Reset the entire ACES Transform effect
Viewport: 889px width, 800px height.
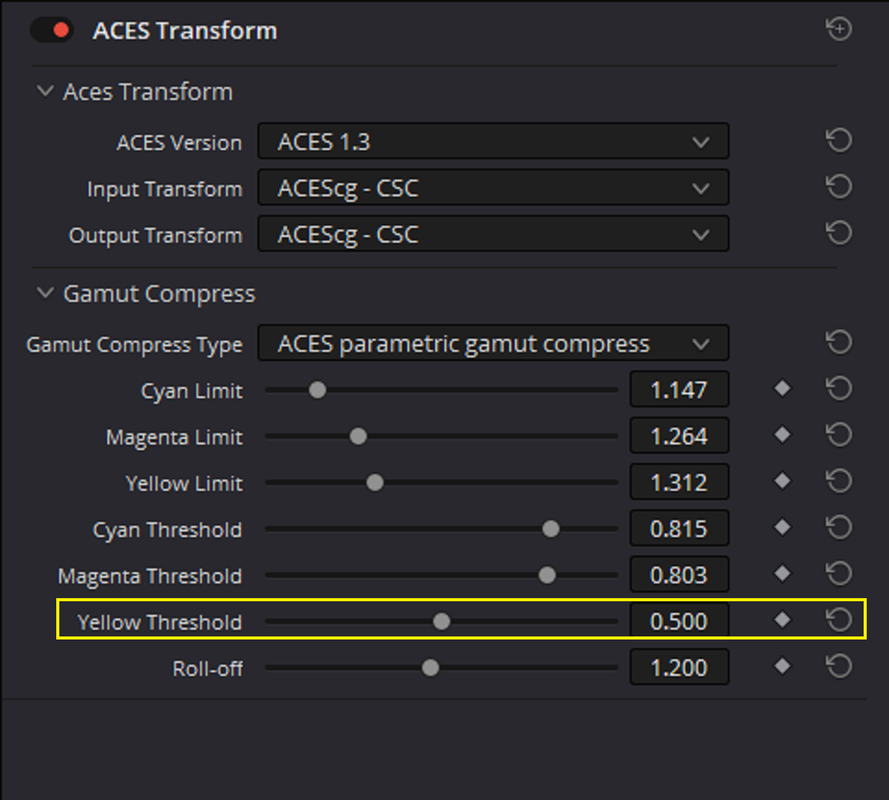pyautogui.click(x=839, y=29)
